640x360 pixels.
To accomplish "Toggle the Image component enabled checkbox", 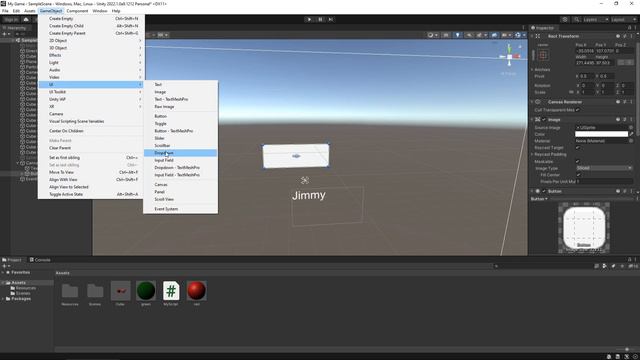I will (544, 120).
